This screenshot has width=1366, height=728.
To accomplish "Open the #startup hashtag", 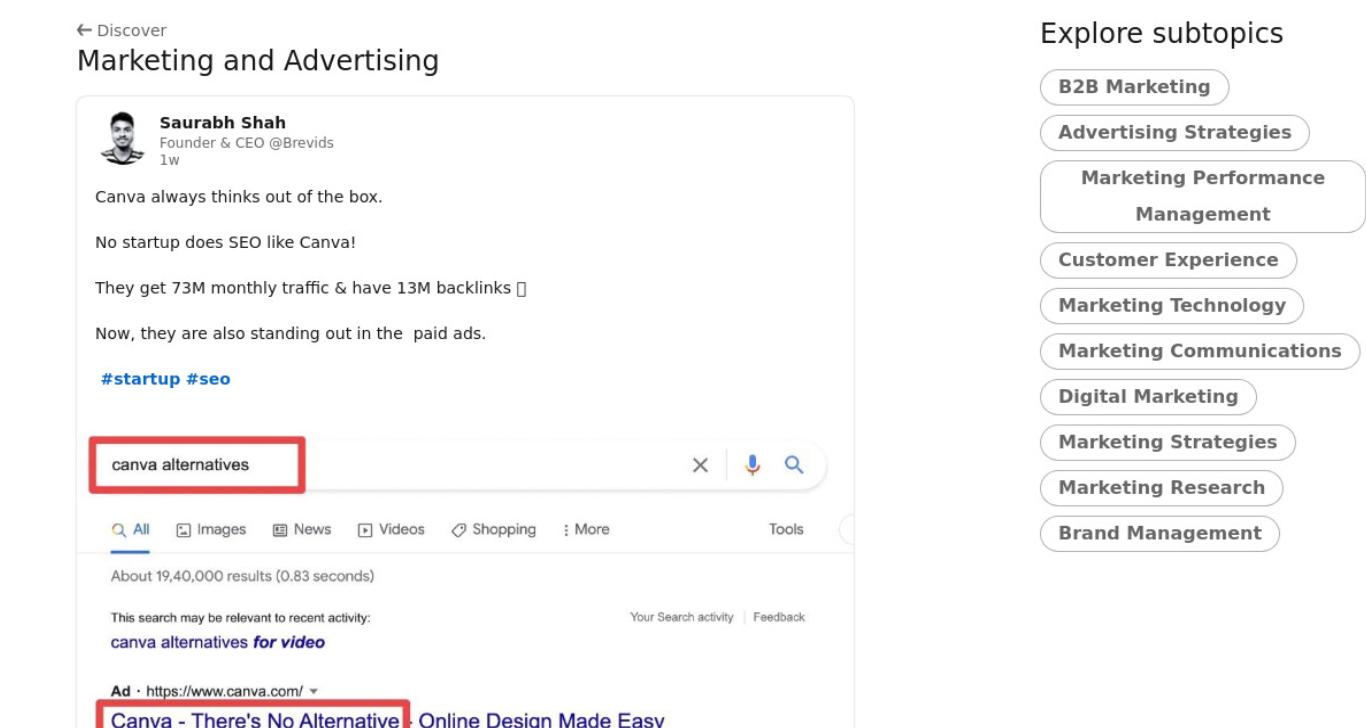I will click(140, 380).
